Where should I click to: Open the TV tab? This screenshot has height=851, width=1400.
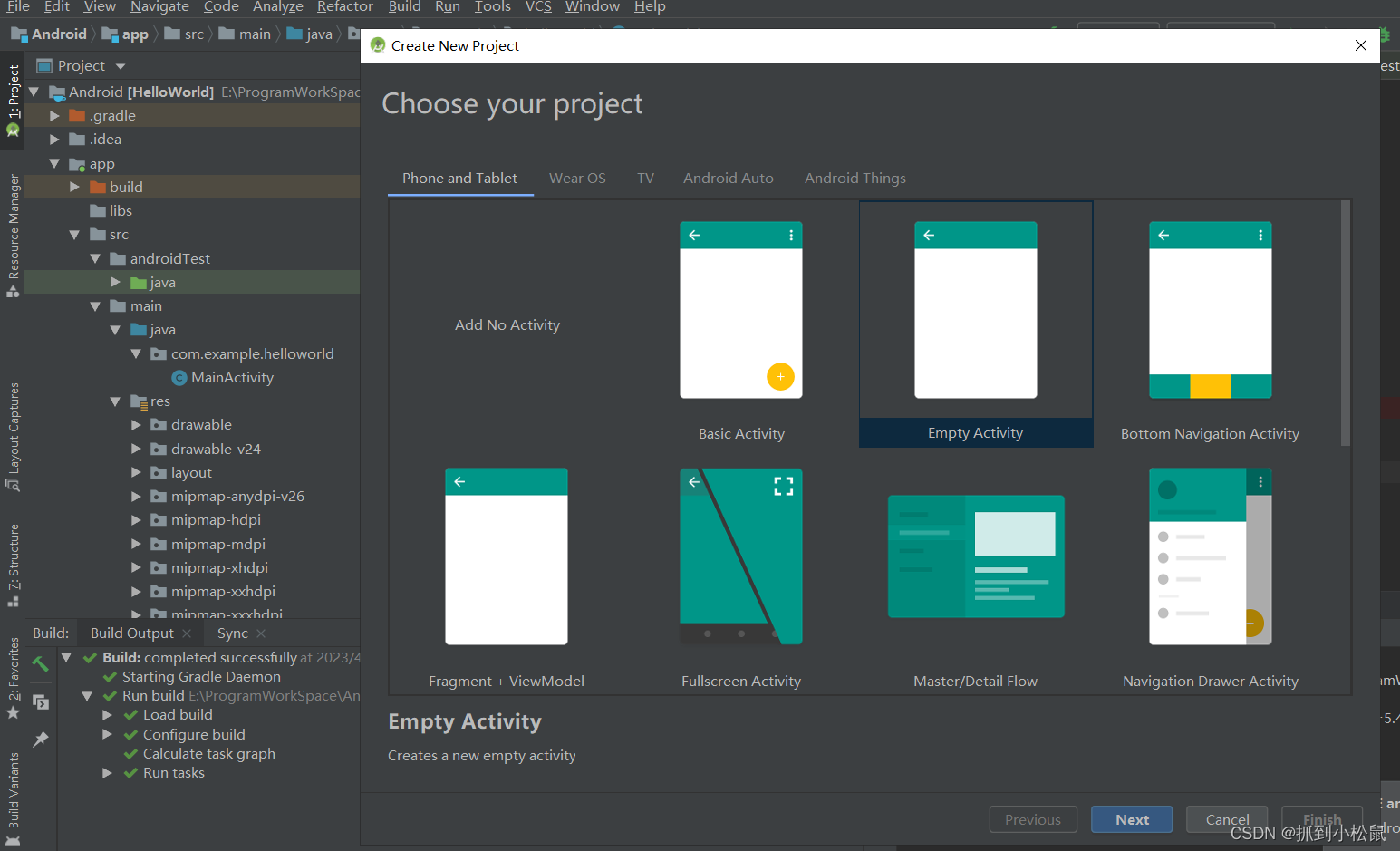(x=645, y=179)
